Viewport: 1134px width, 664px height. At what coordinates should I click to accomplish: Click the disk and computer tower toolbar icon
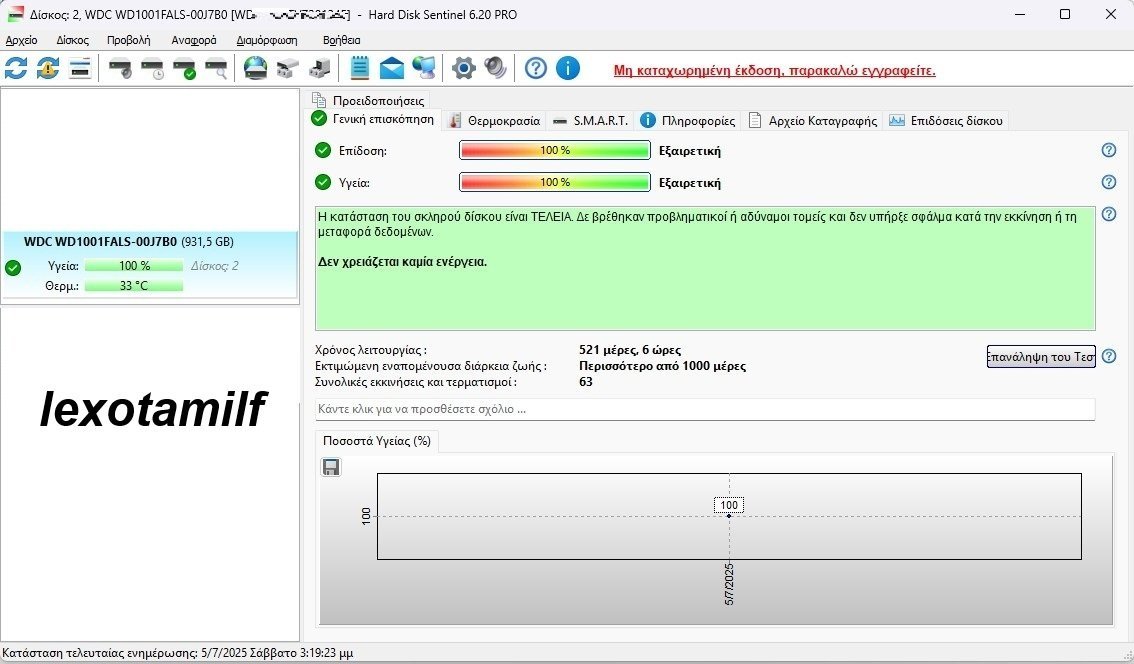320,69
